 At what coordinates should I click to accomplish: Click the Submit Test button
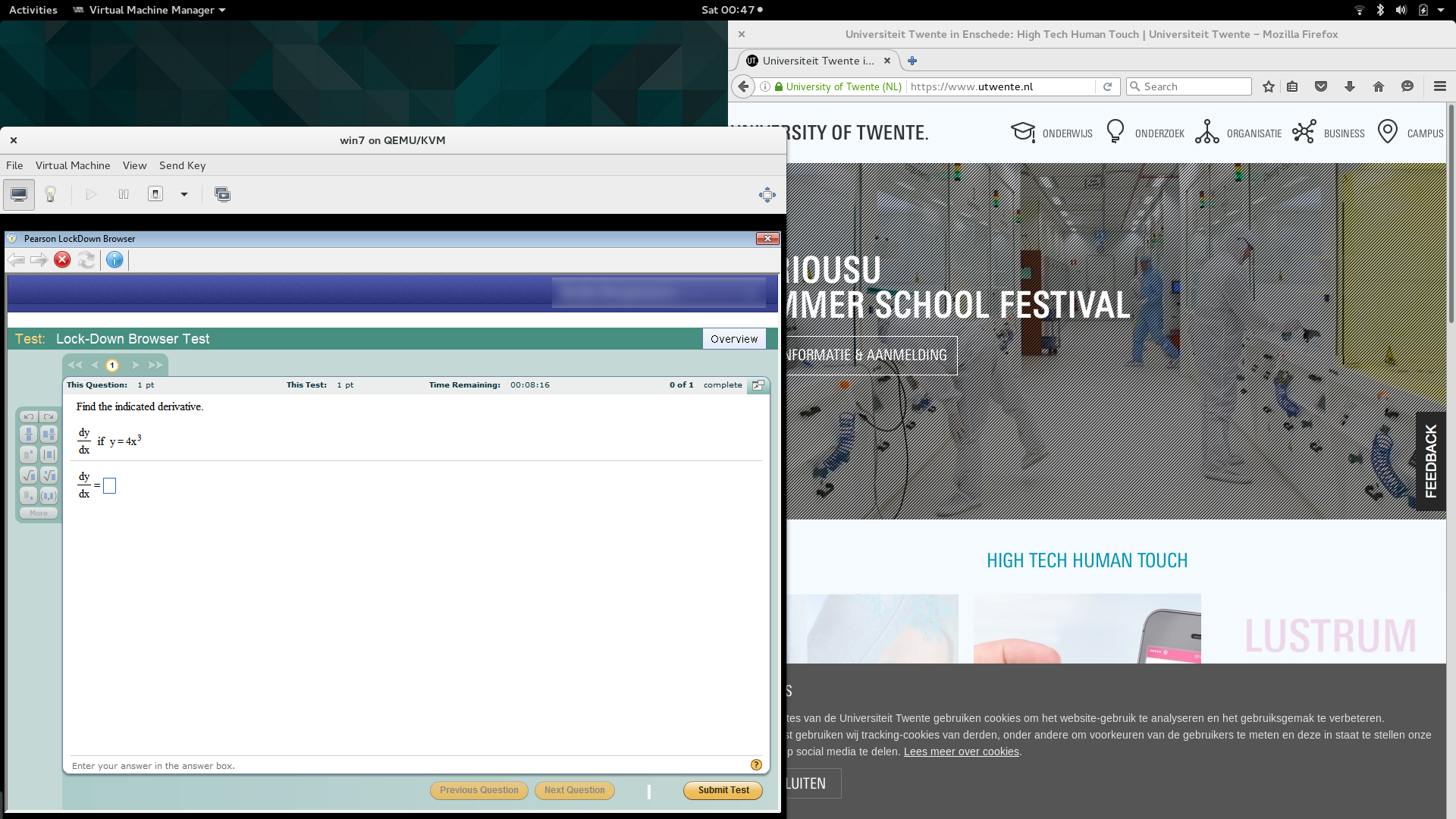pyautogui.click(x=722, y=790)
